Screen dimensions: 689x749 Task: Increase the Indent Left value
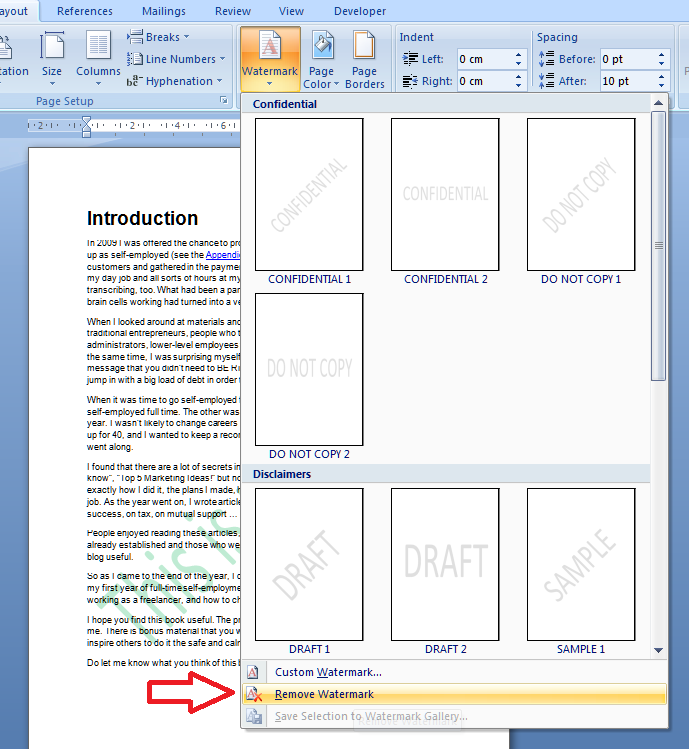click(519, 54)
